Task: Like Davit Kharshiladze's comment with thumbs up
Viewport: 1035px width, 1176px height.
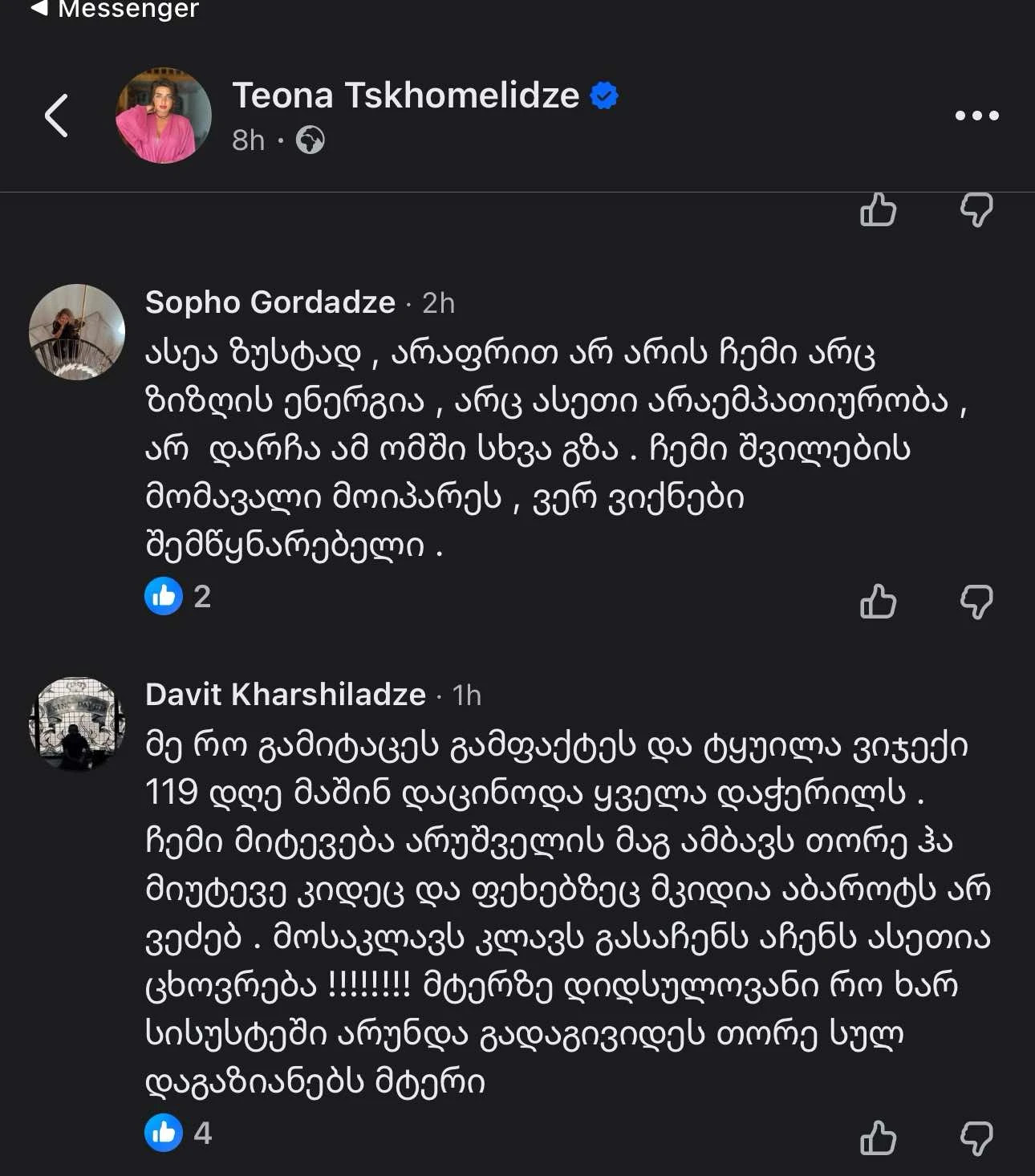Action: 878,1137
